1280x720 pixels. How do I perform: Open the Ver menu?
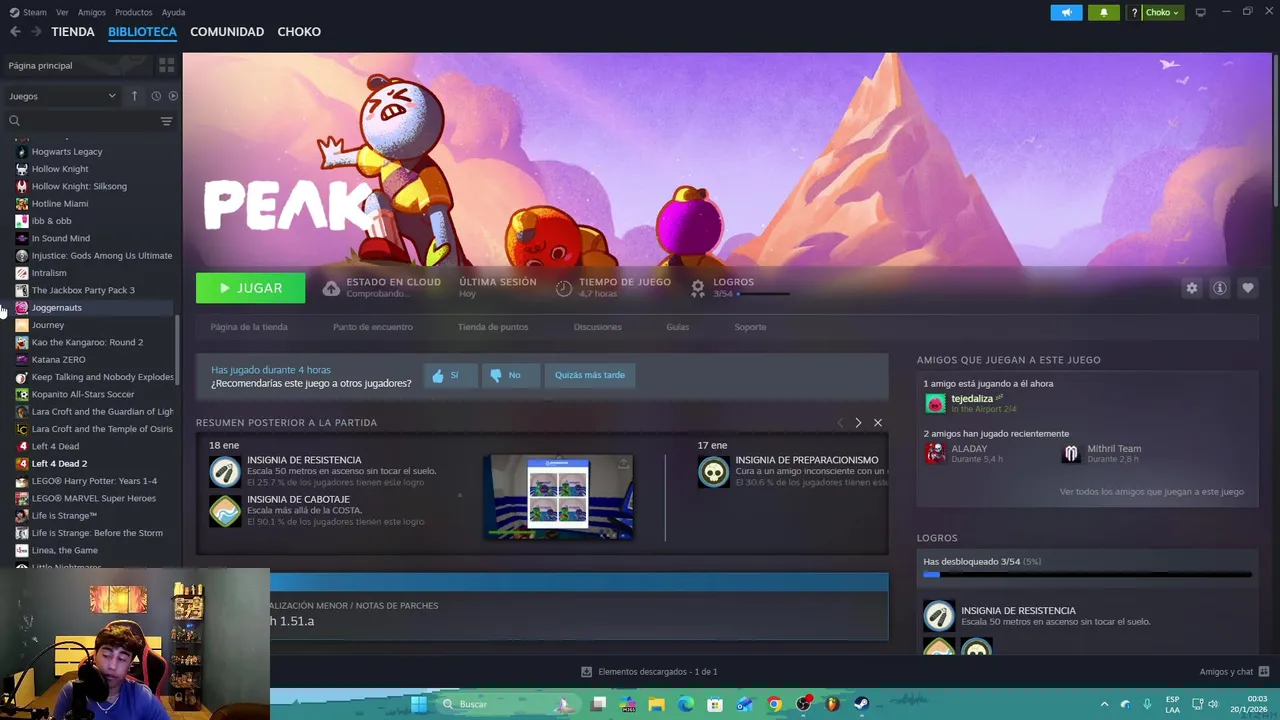(63, 12)
